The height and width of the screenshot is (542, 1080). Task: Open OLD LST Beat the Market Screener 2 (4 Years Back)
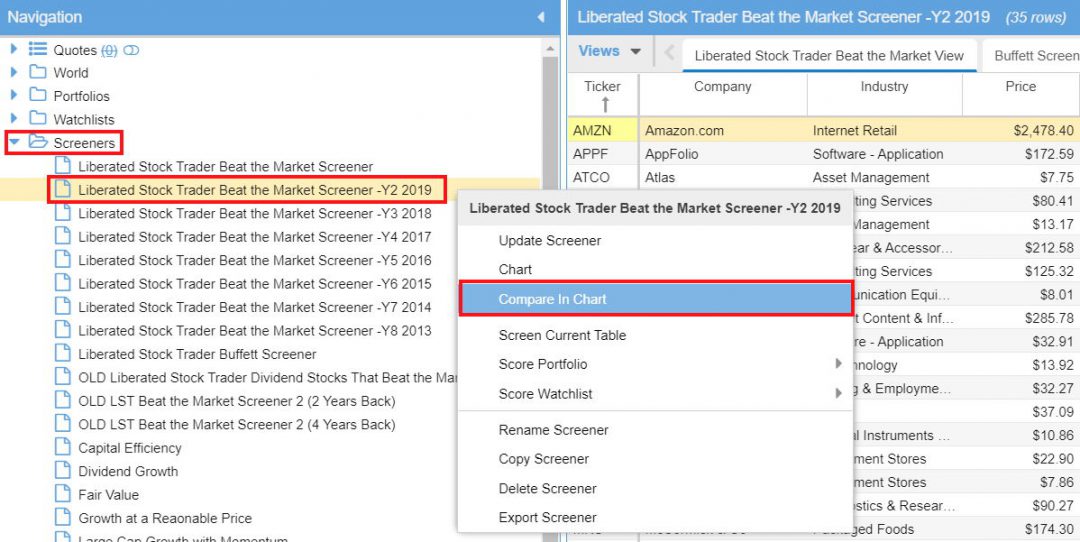coord(237,424)
